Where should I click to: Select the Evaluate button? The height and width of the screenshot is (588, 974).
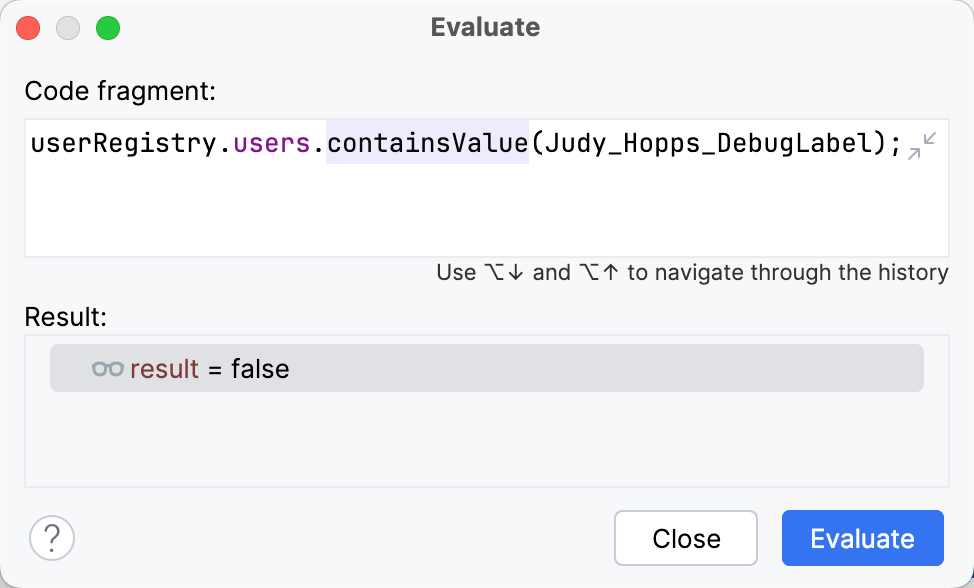(862, 538)
